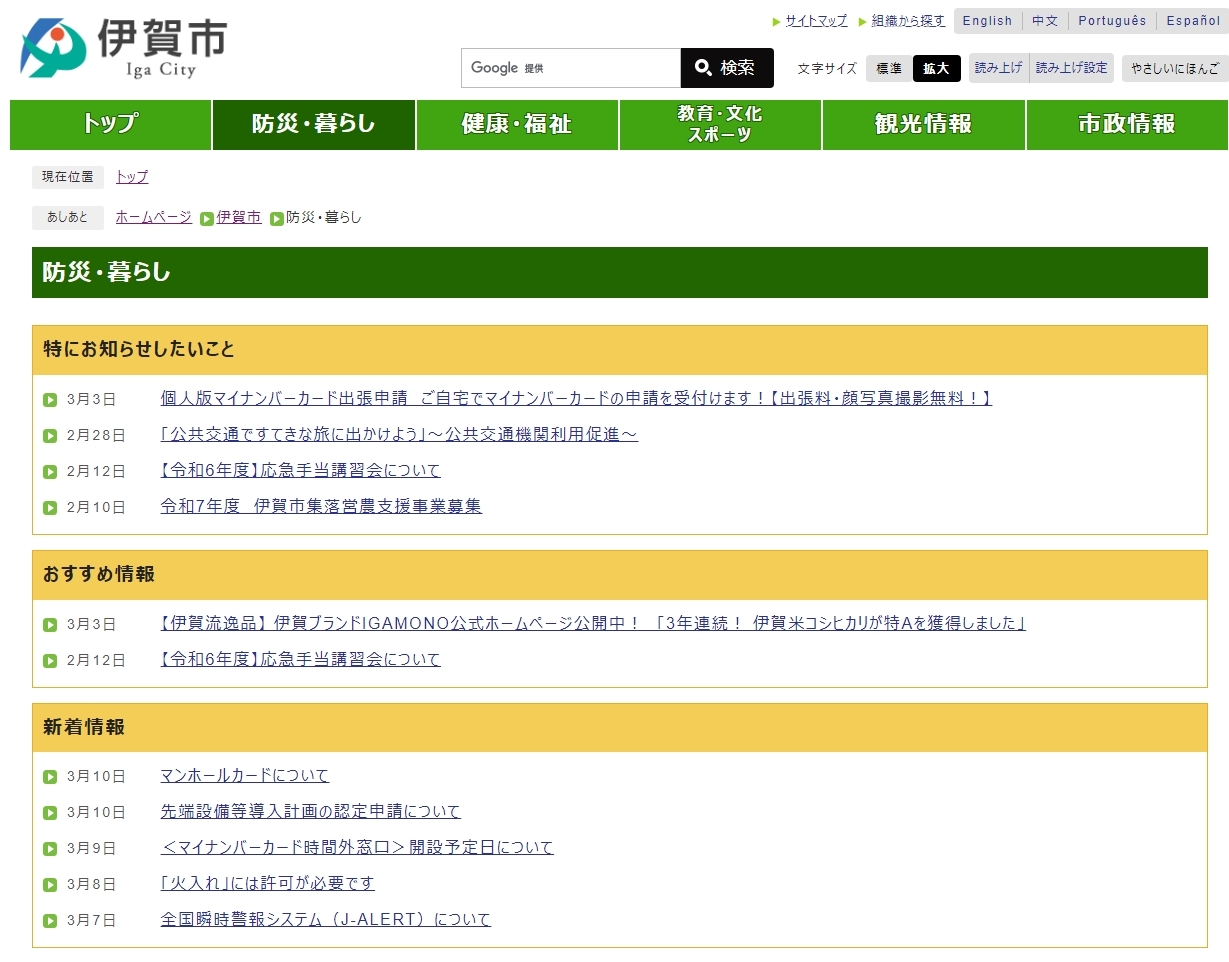This screenshot has width=1229, height=962.
Task: Open the 組織から探す link
Action: (x=907, y=21)
